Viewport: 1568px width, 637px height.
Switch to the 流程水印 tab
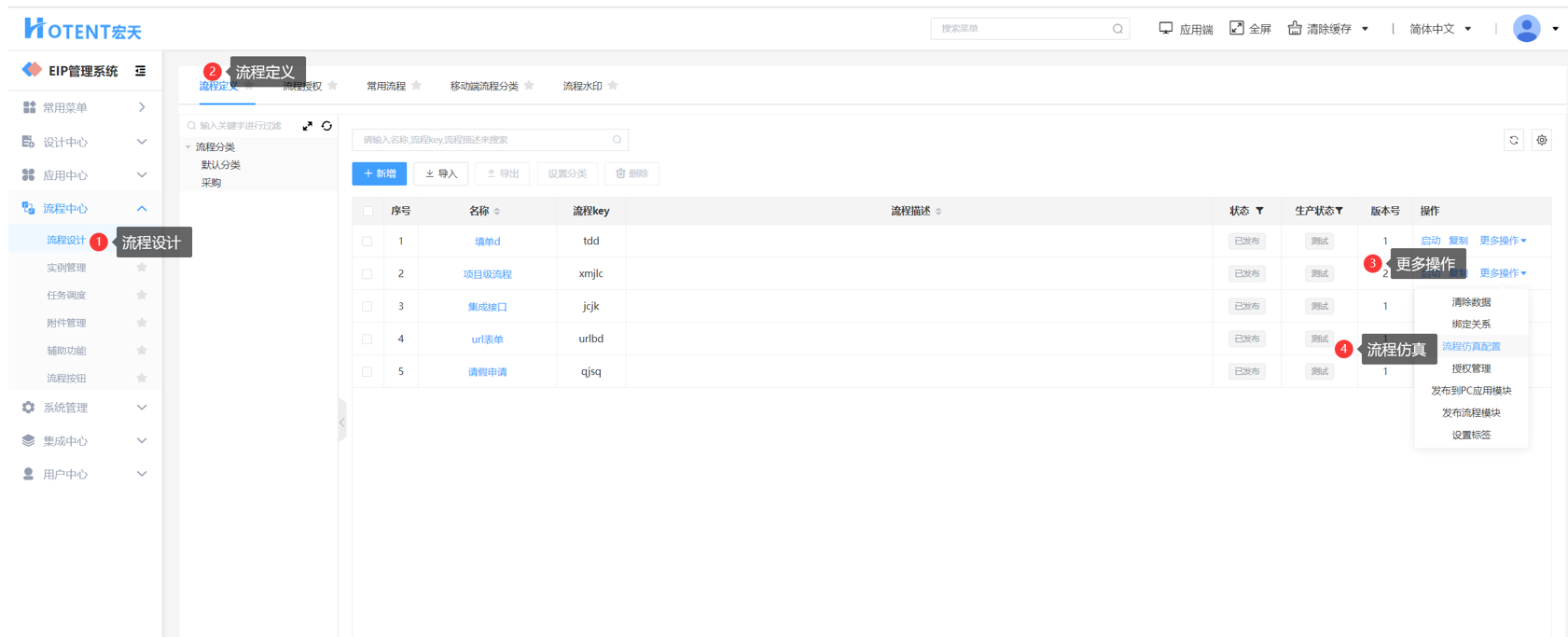(x=582, y=87)
